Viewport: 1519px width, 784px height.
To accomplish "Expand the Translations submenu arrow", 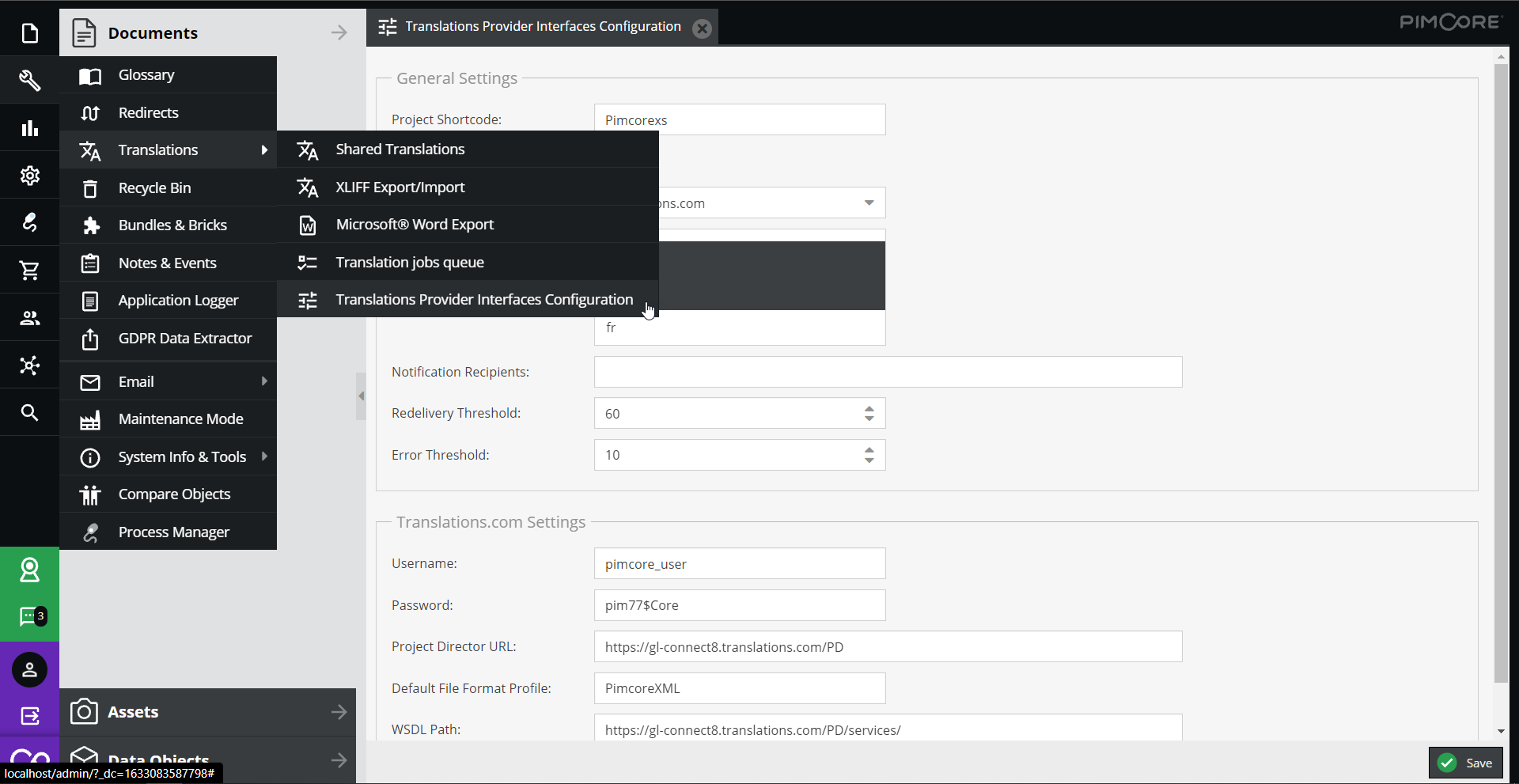I will (264, 150).
